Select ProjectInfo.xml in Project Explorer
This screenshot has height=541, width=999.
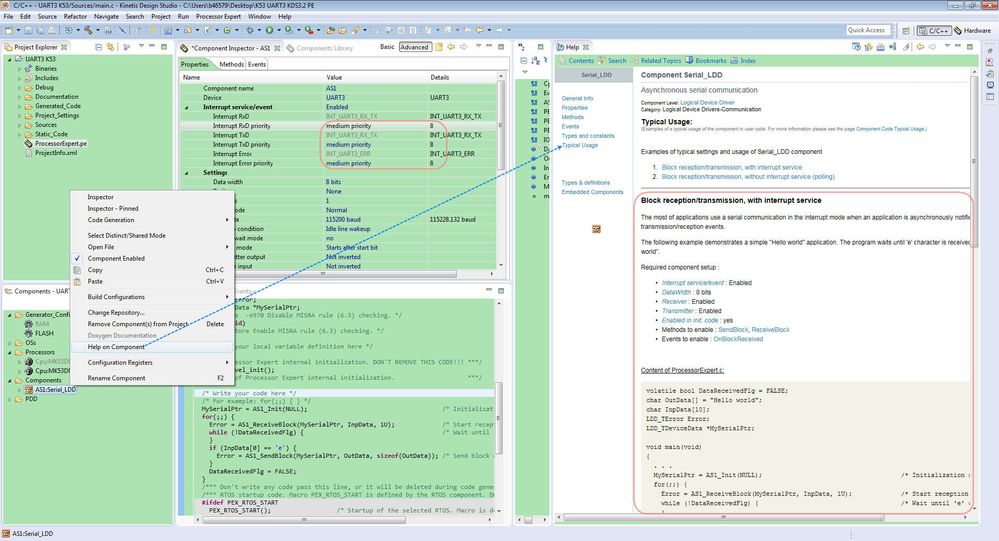point(55,153)
